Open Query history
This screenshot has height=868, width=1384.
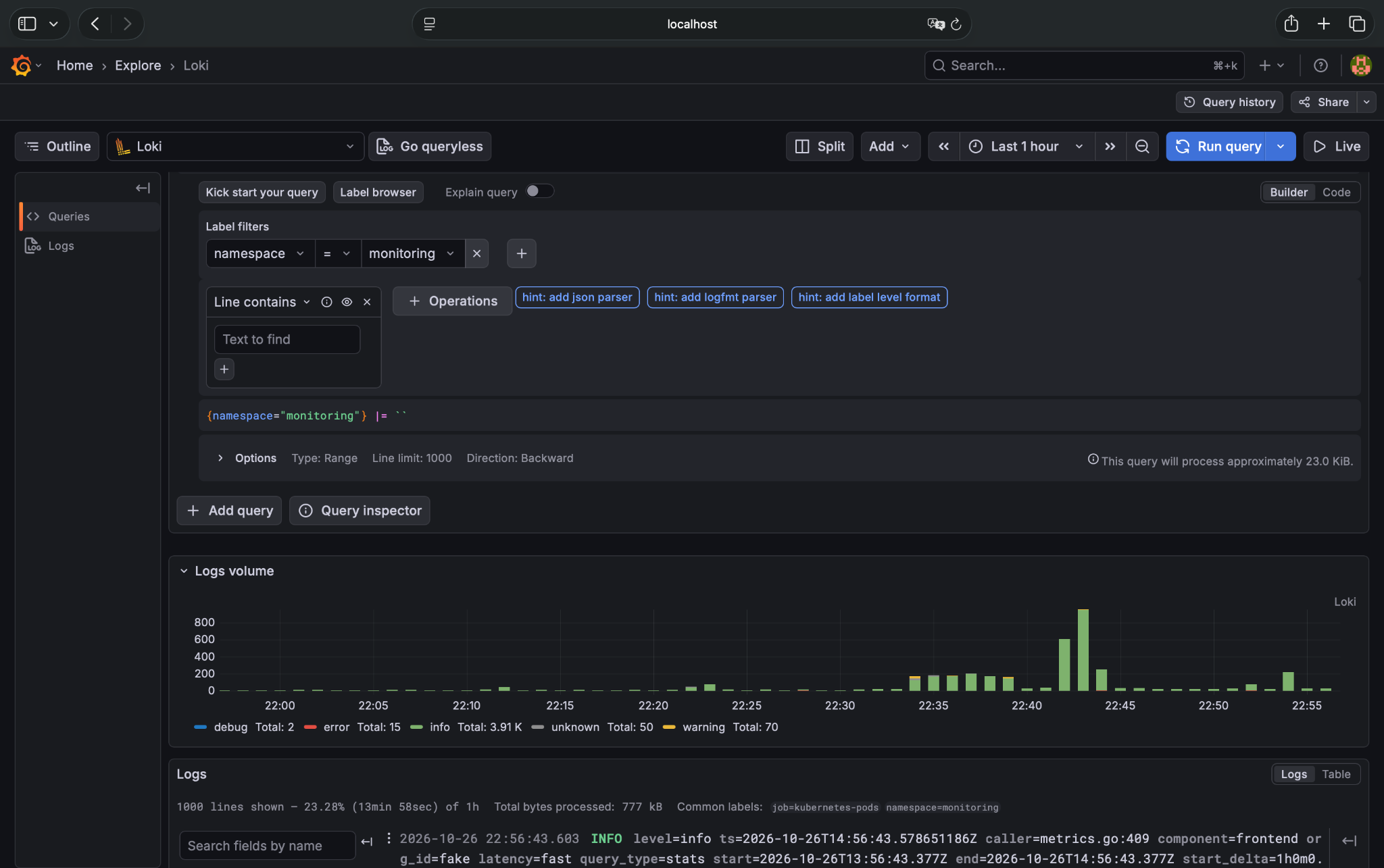pyautogui.click(x=1229, y=102)
